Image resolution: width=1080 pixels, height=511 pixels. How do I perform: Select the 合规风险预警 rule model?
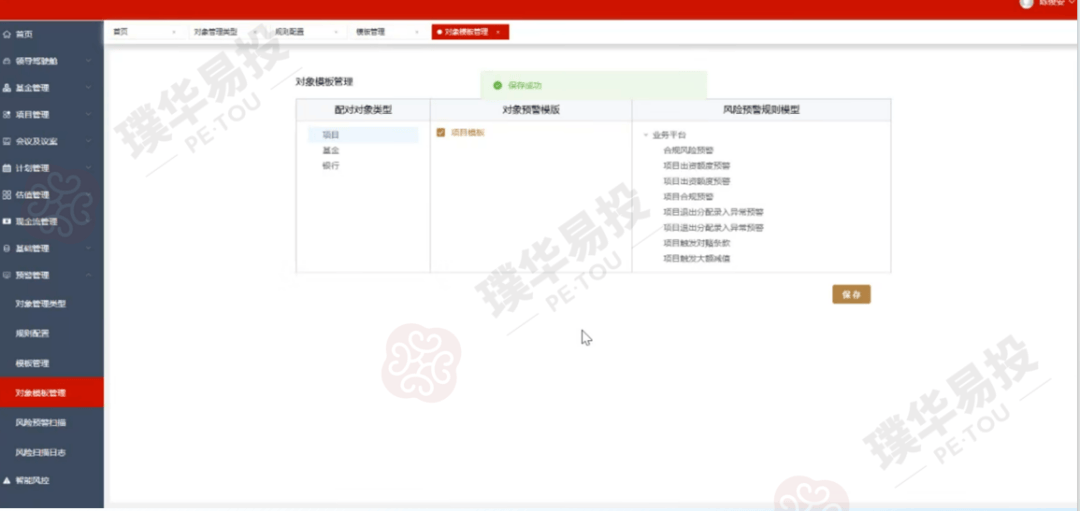coord(689,150)
